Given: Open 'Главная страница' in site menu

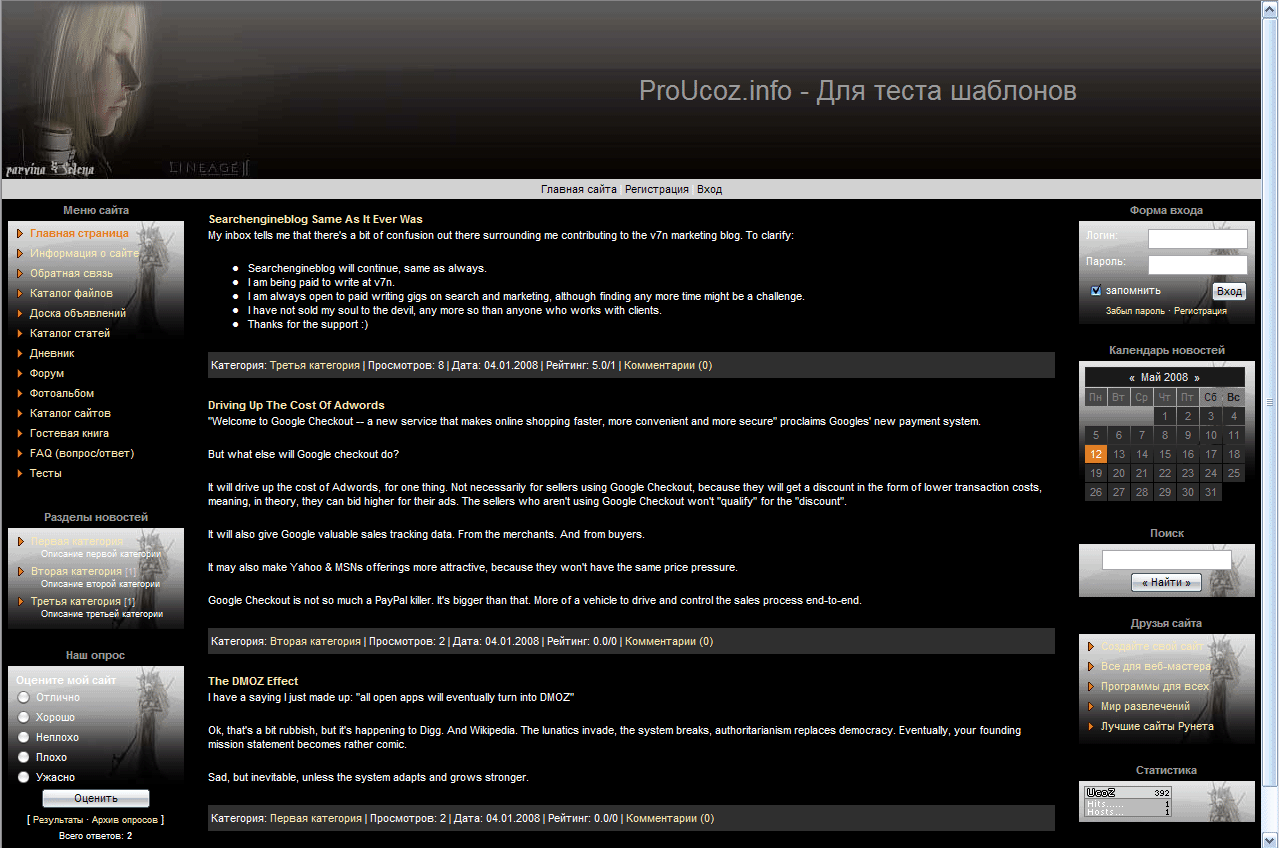Looking at the screenshot, I should click(x=79, y=233).
